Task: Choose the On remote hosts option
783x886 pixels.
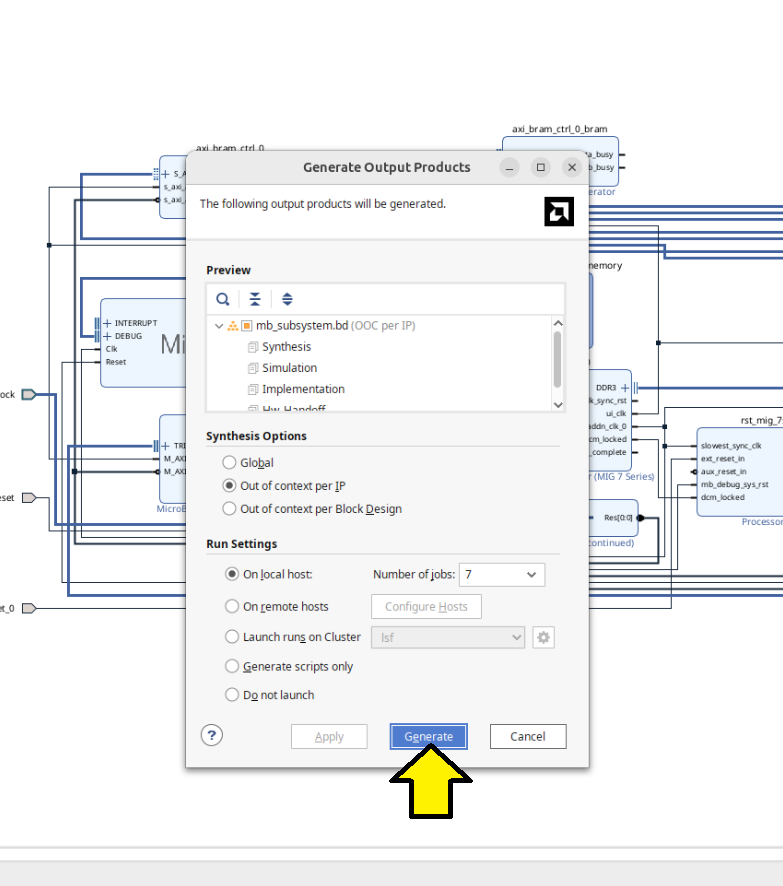Action: tap(232, 607)
